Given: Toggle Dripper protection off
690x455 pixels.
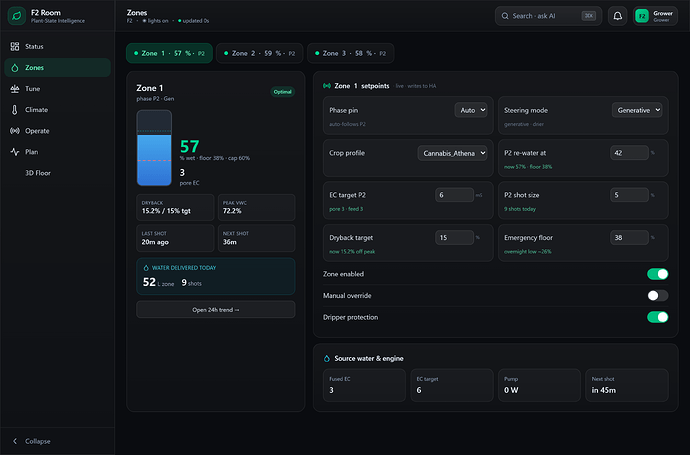Looking at the screenshot, I should (657, 317).
